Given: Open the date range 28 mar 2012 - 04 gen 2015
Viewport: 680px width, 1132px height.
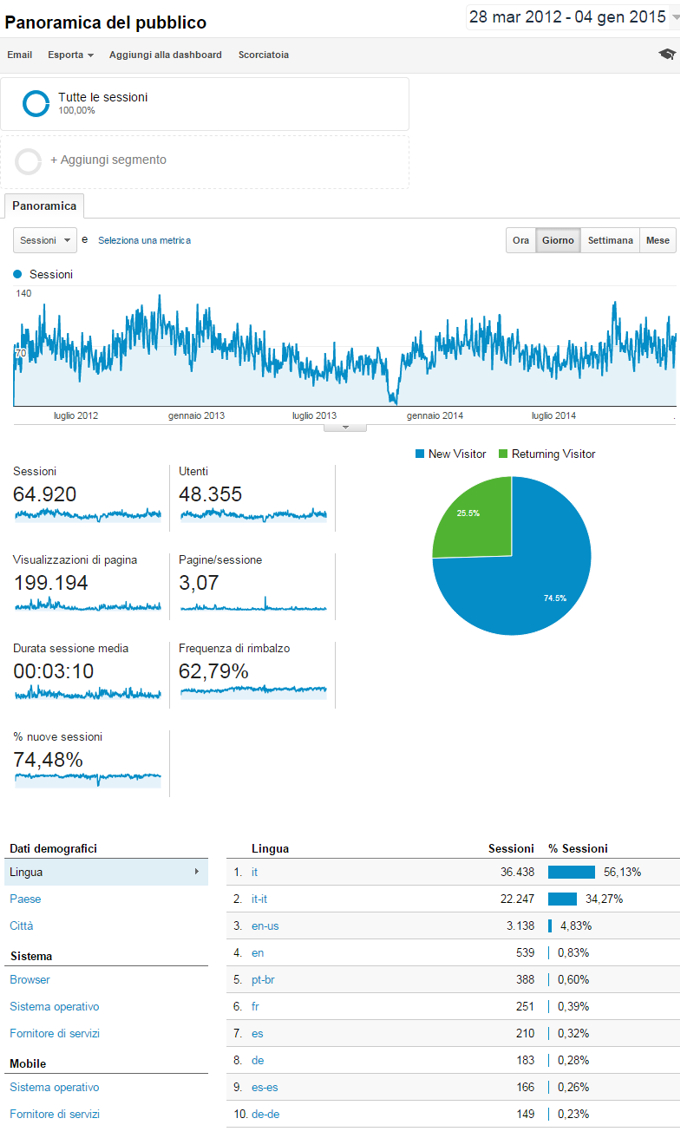Looking at the screenshot, I should pyautogui.click(x=567, y=17).
